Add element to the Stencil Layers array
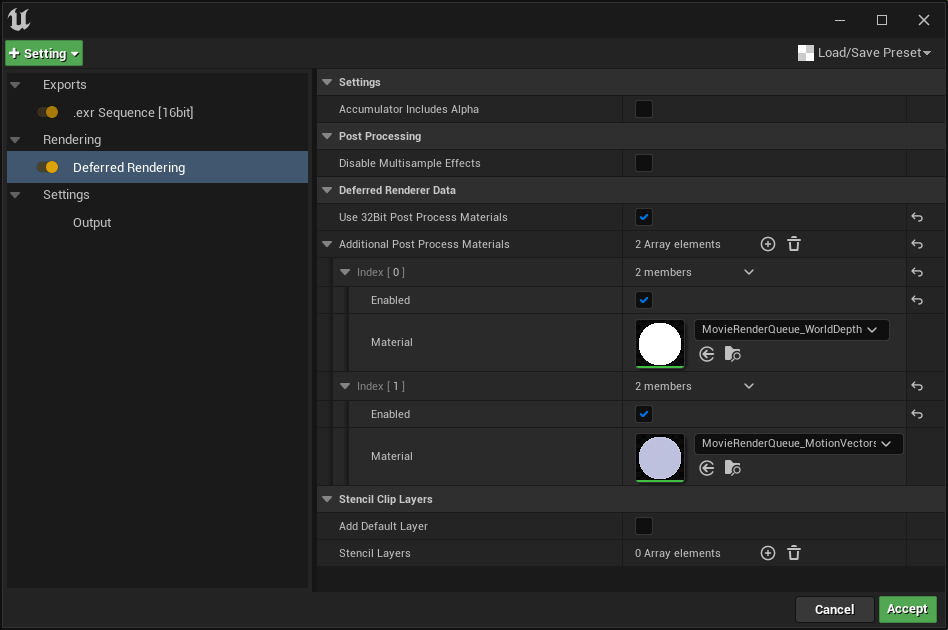 (x=768, y=552)
